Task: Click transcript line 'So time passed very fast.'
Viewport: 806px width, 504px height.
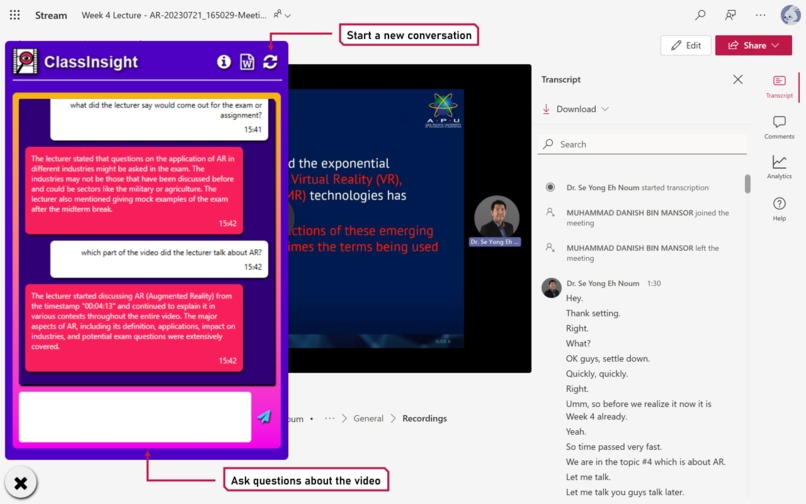Action: click(x=614, y=446)
